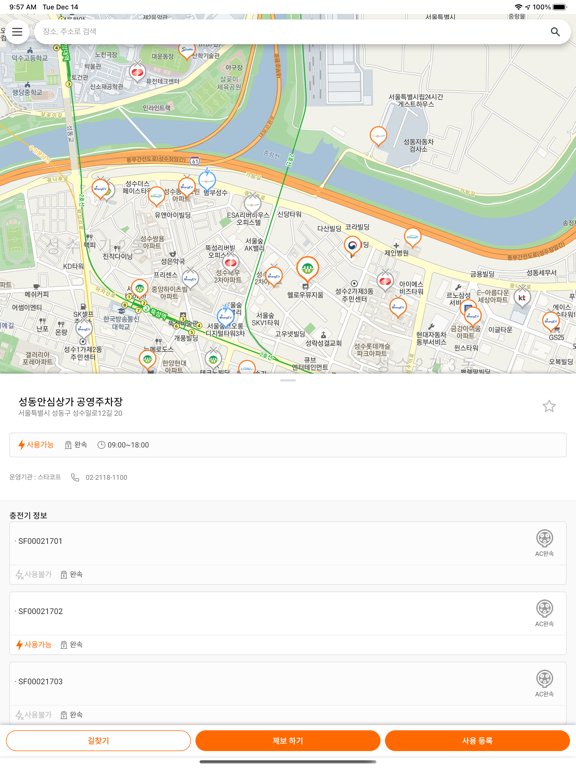Open charger row SF00021701
Screen dimensions: 576x768
[x=288, y=553]
